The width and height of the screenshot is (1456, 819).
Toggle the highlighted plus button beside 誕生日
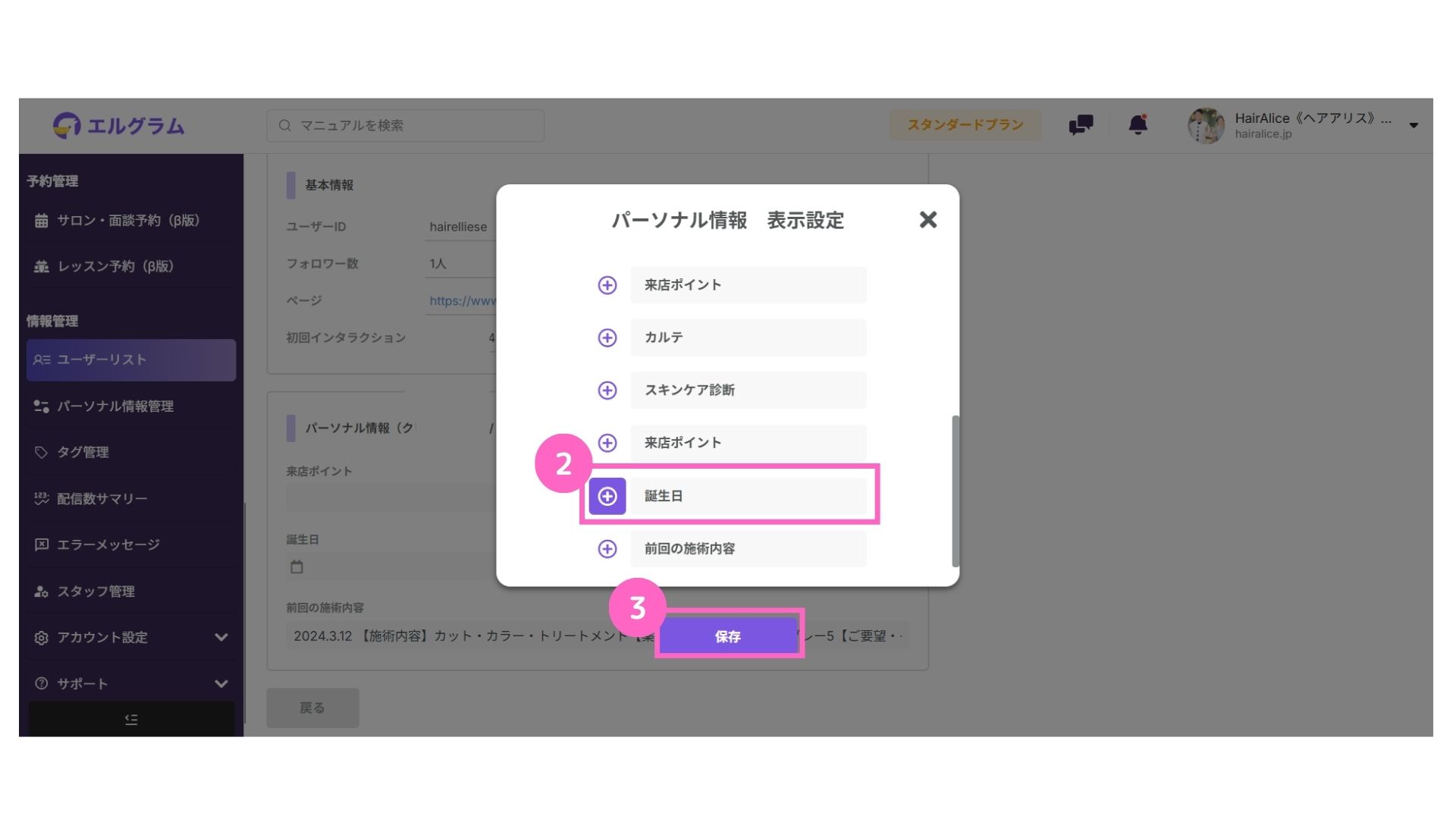pyautogui.click(x=607, y=496)
